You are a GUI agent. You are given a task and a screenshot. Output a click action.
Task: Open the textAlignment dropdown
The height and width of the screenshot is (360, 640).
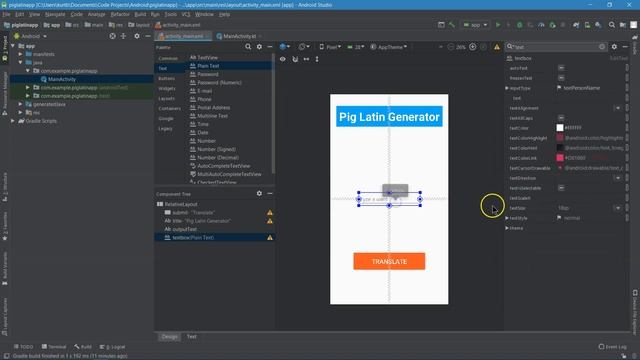click(618, 108)
